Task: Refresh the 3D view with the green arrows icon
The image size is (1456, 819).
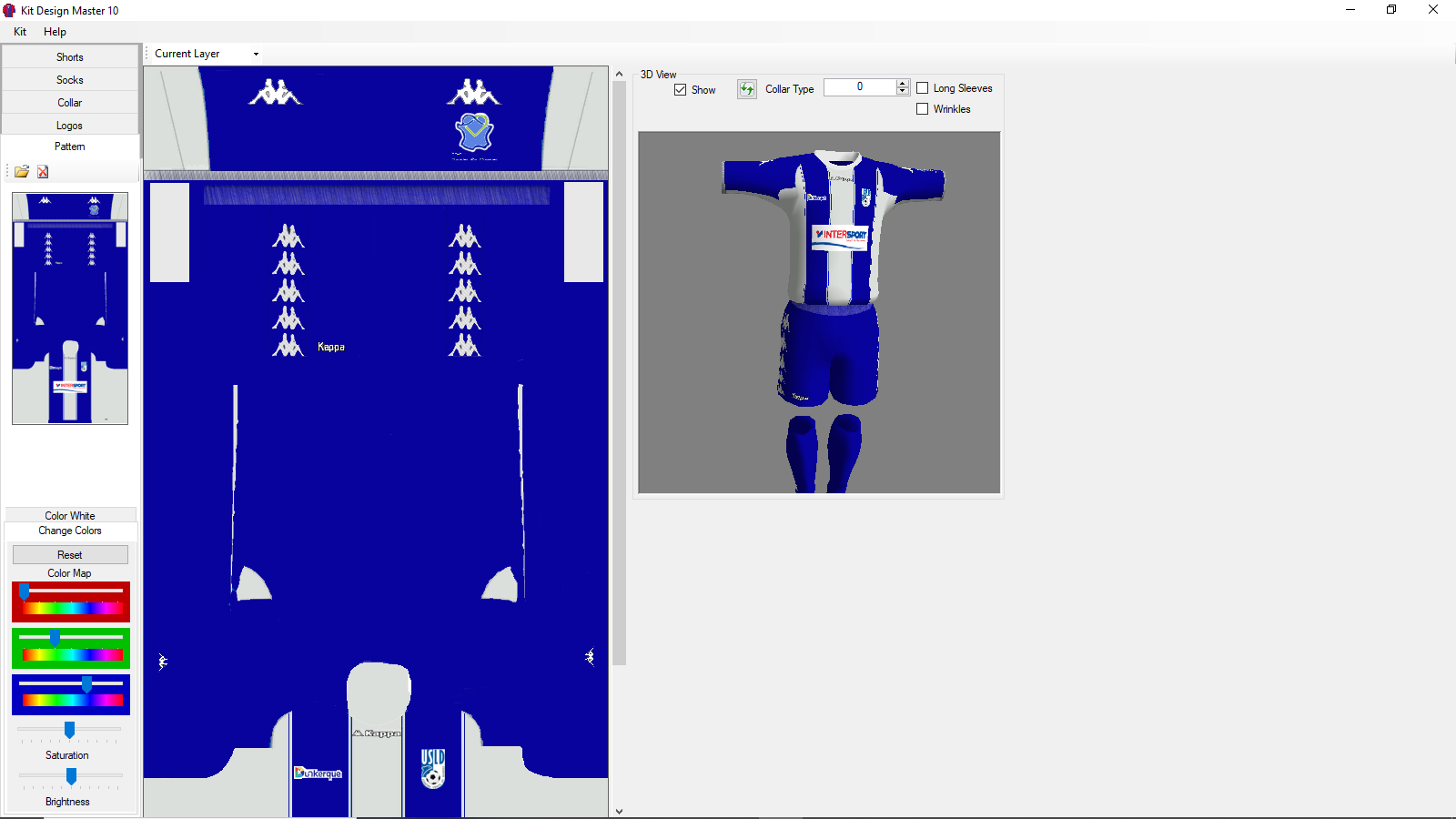Action: 746,88
